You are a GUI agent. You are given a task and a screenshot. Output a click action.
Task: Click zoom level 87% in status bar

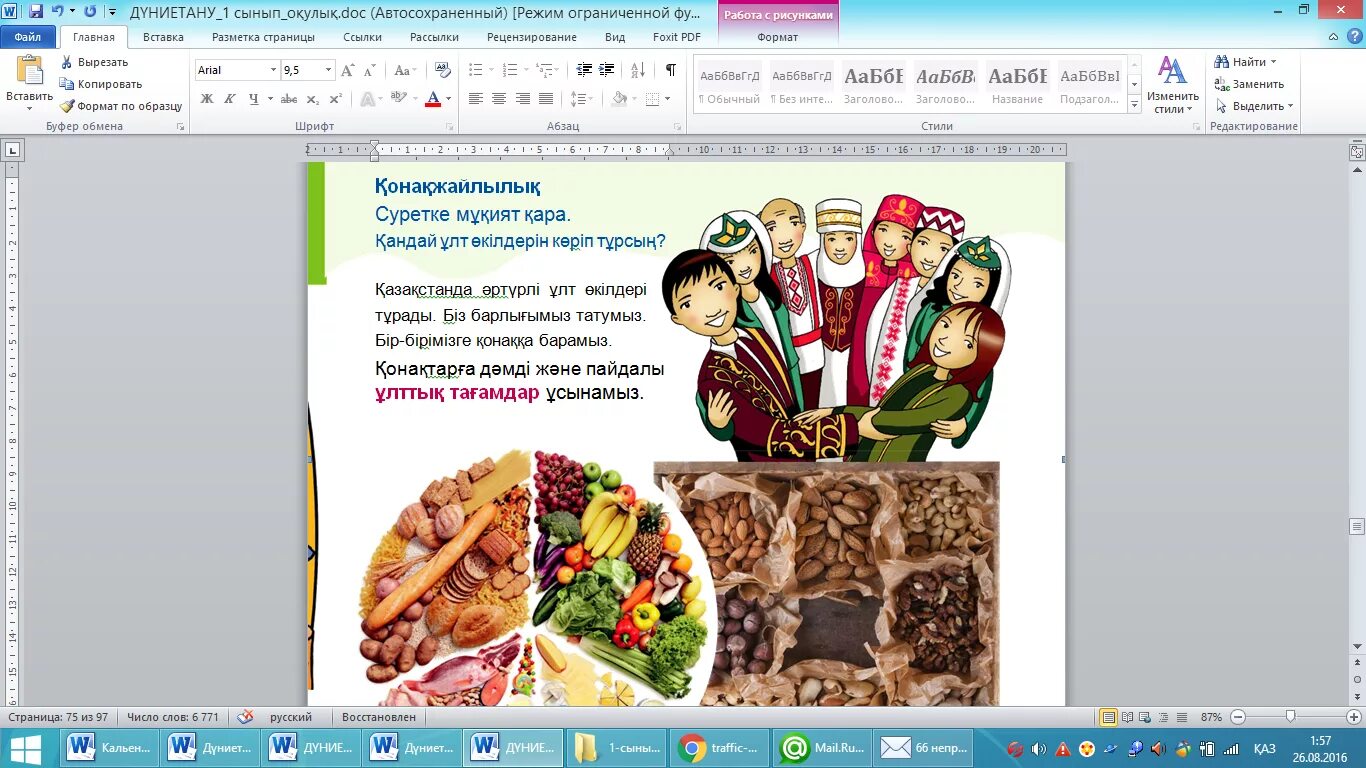pos(1211,717)
